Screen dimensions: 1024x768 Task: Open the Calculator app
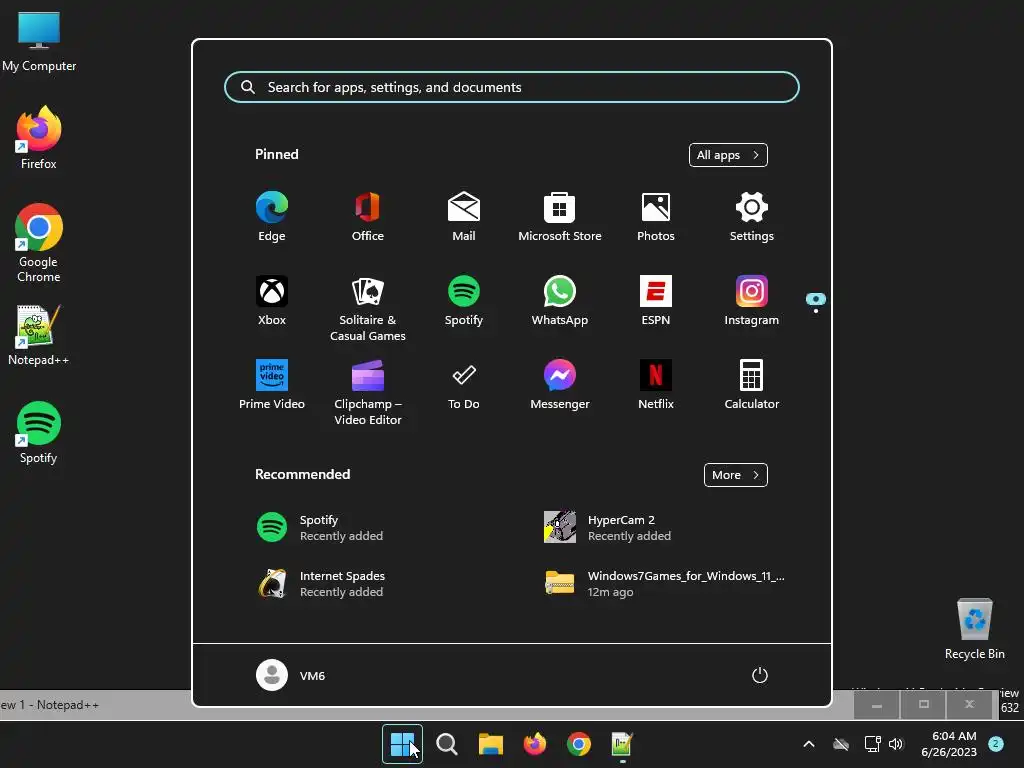752,384
